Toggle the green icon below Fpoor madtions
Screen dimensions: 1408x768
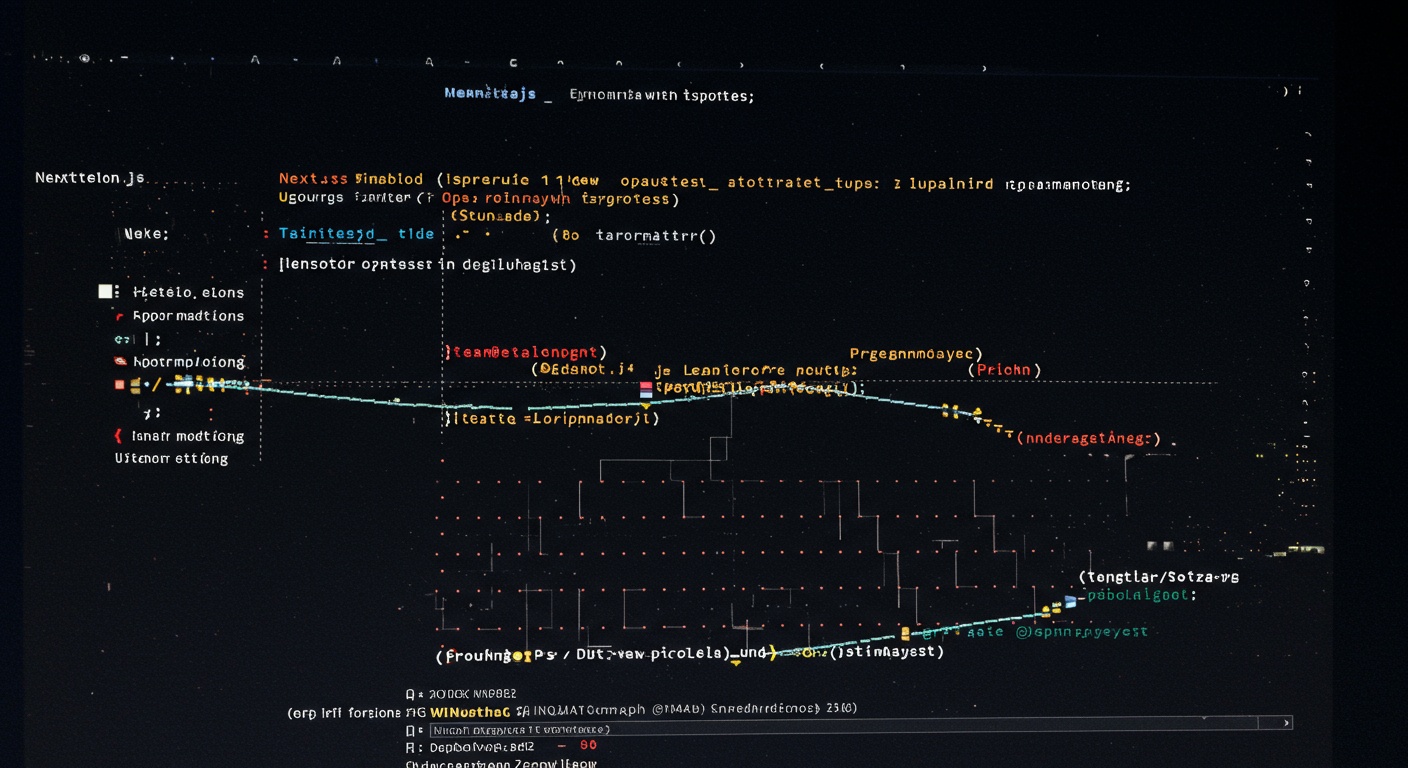tap(120, 340)
